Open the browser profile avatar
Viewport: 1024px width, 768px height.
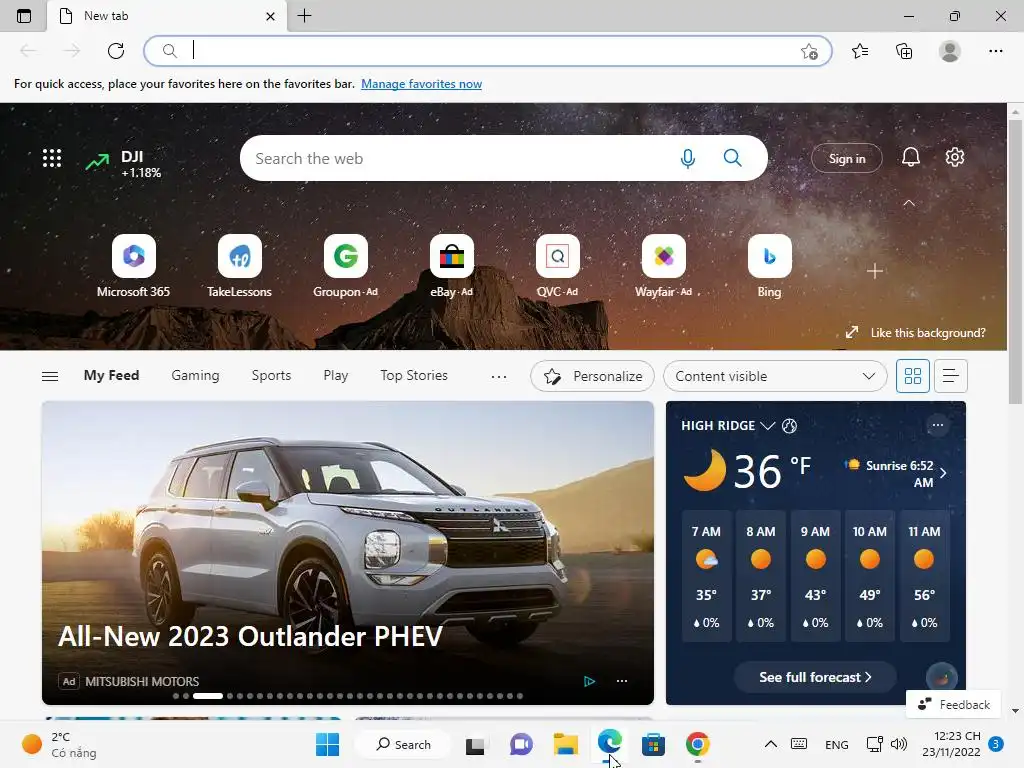tap(950, 51)
